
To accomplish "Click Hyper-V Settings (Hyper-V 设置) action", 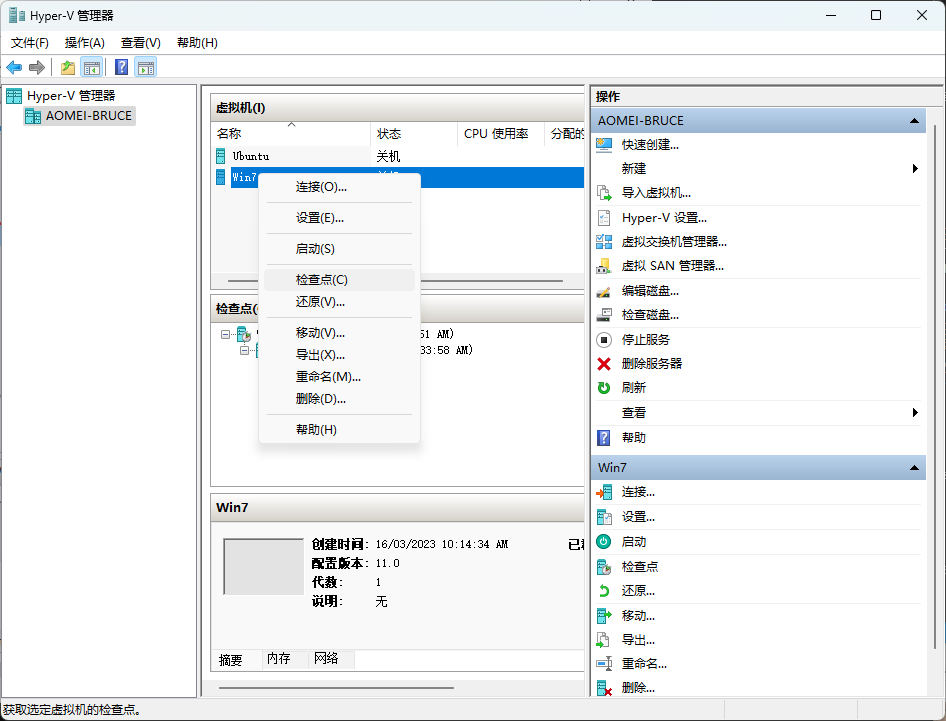I will pyautogui.click(x=664, y=217).
